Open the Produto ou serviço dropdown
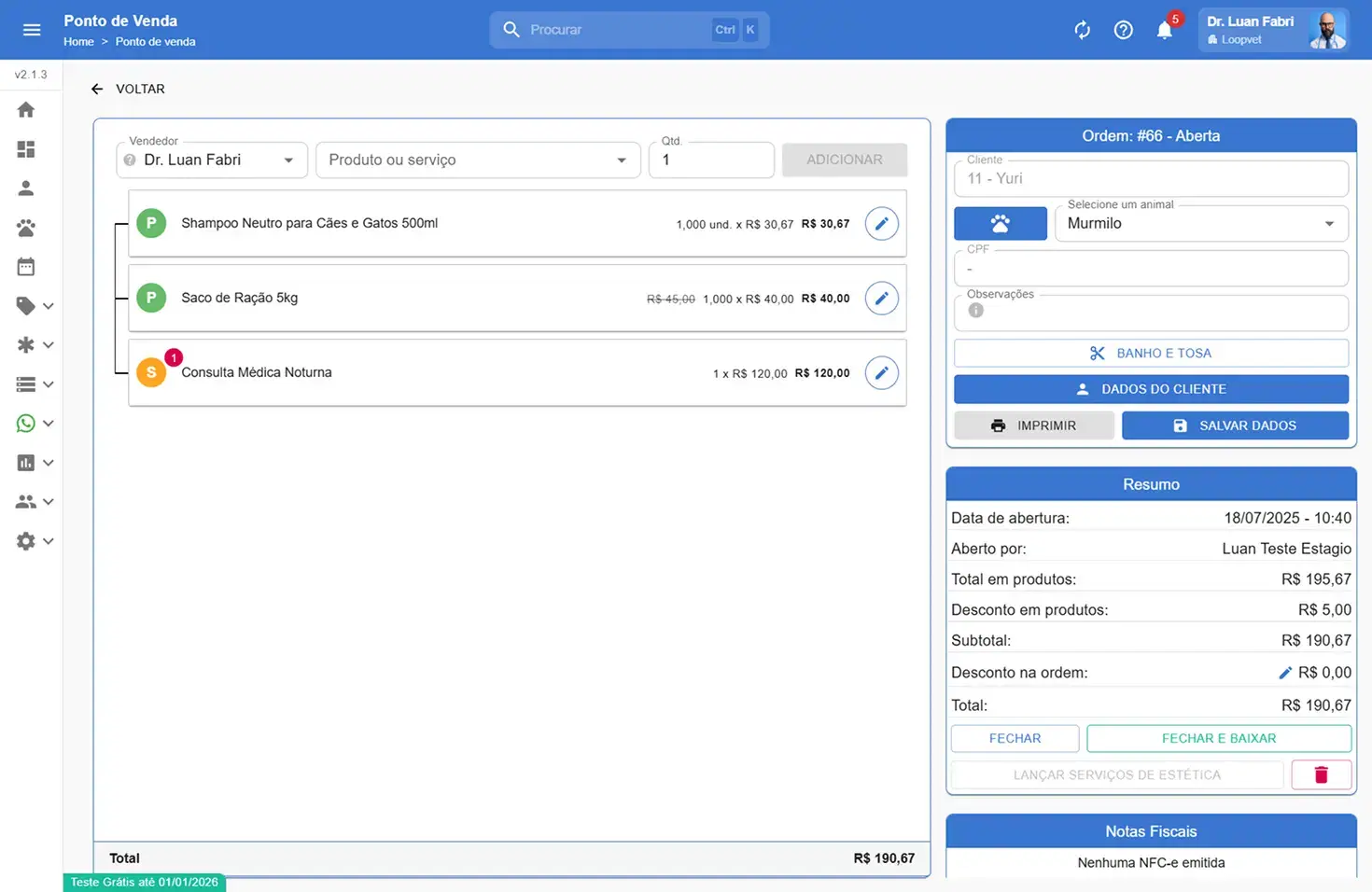The width and height of the screenshot is (1372, 892). click(478, 160)
